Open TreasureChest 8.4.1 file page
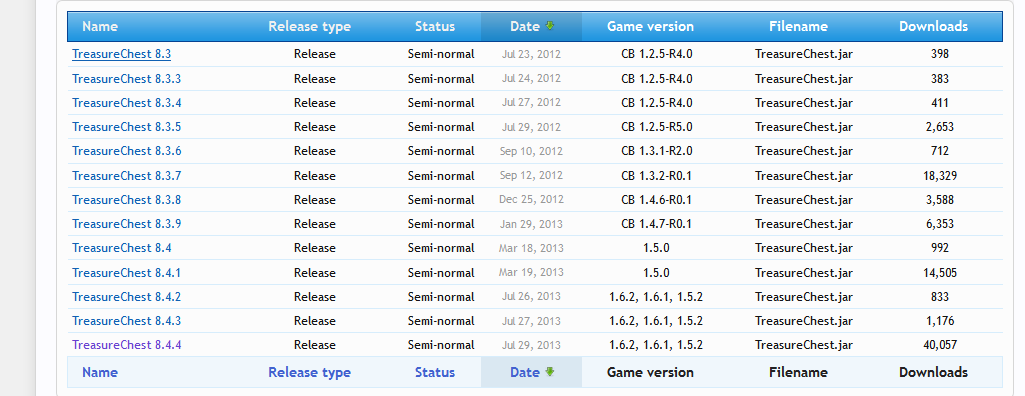 pyautogui.click(x=127, y=272)
